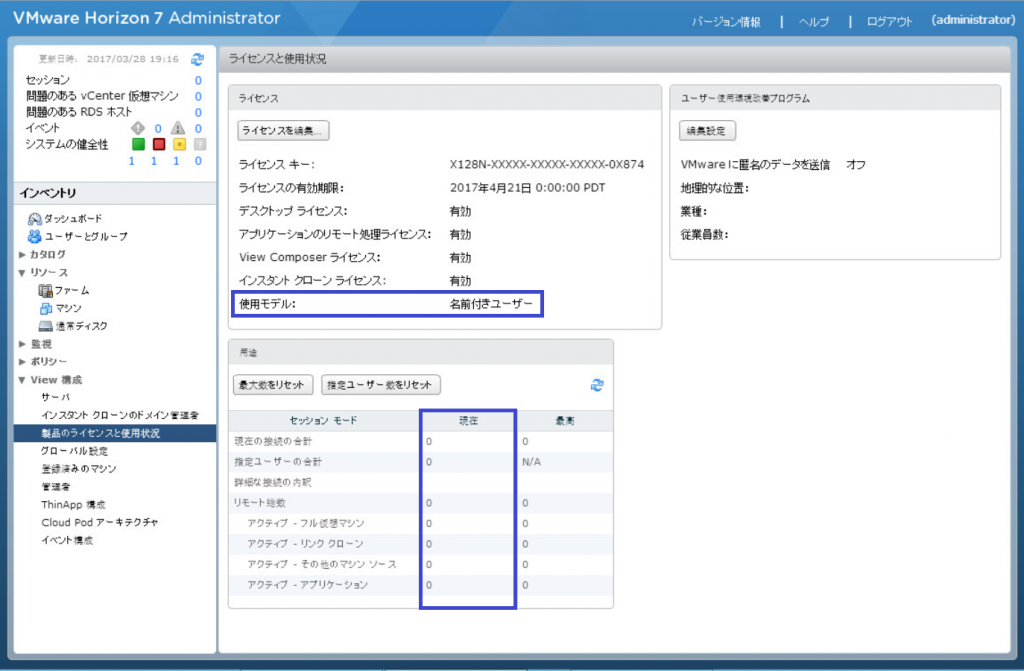Click ログアウト in the header
The height and width of the screenshot is (671, 1024).
[x=889, y=22]
